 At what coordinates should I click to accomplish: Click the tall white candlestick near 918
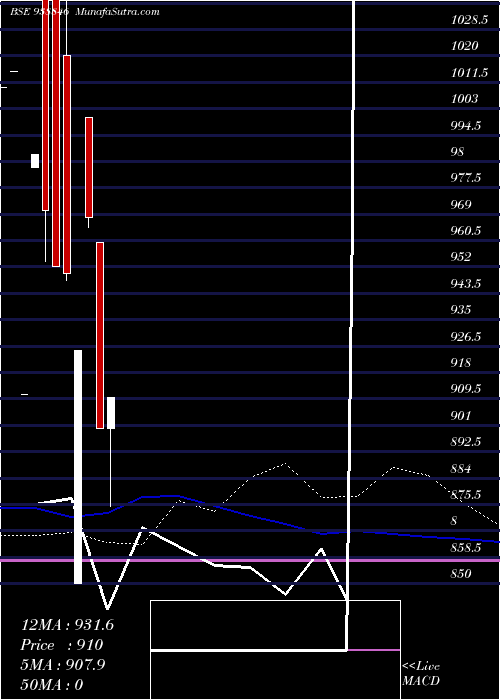tap(78, 467)
